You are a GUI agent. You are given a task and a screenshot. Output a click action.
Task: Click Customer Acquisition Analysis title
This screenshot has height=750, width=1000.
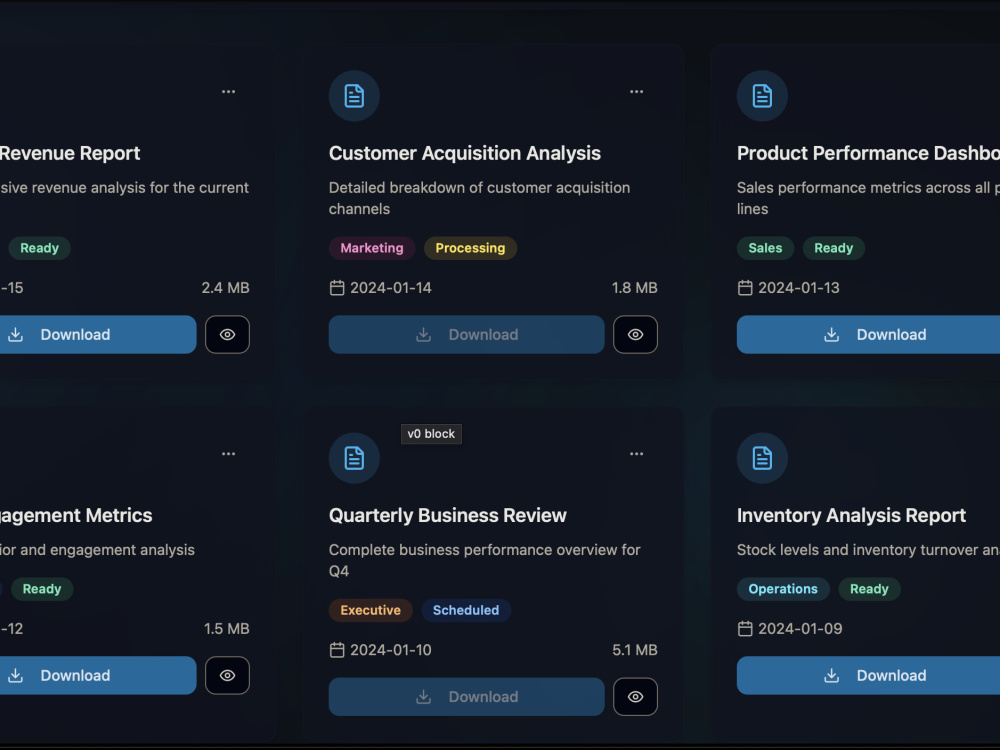[464, 154]
